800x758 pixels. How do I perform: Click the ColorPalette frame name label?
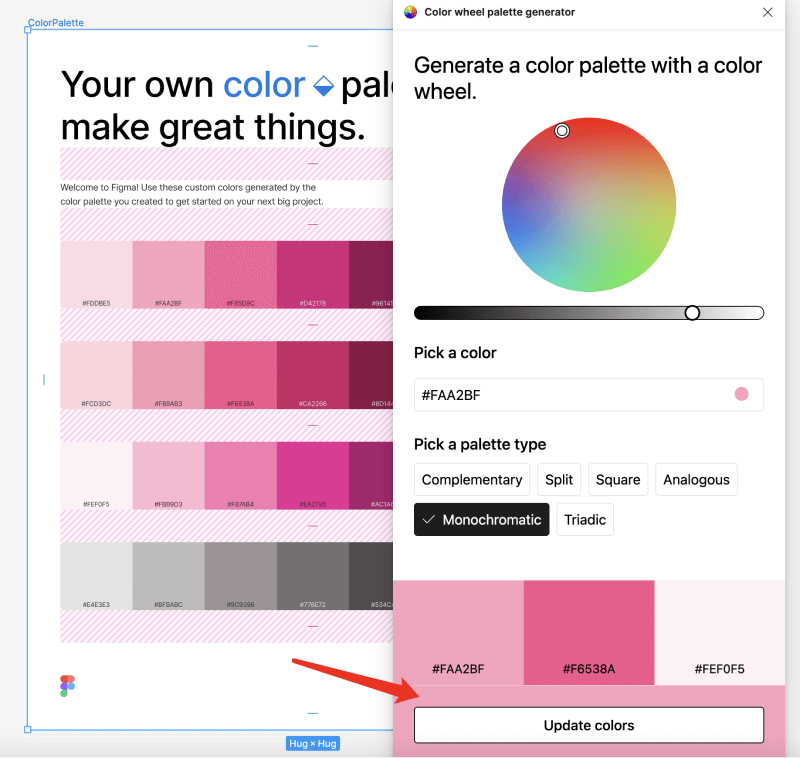(x=55, y=22)
